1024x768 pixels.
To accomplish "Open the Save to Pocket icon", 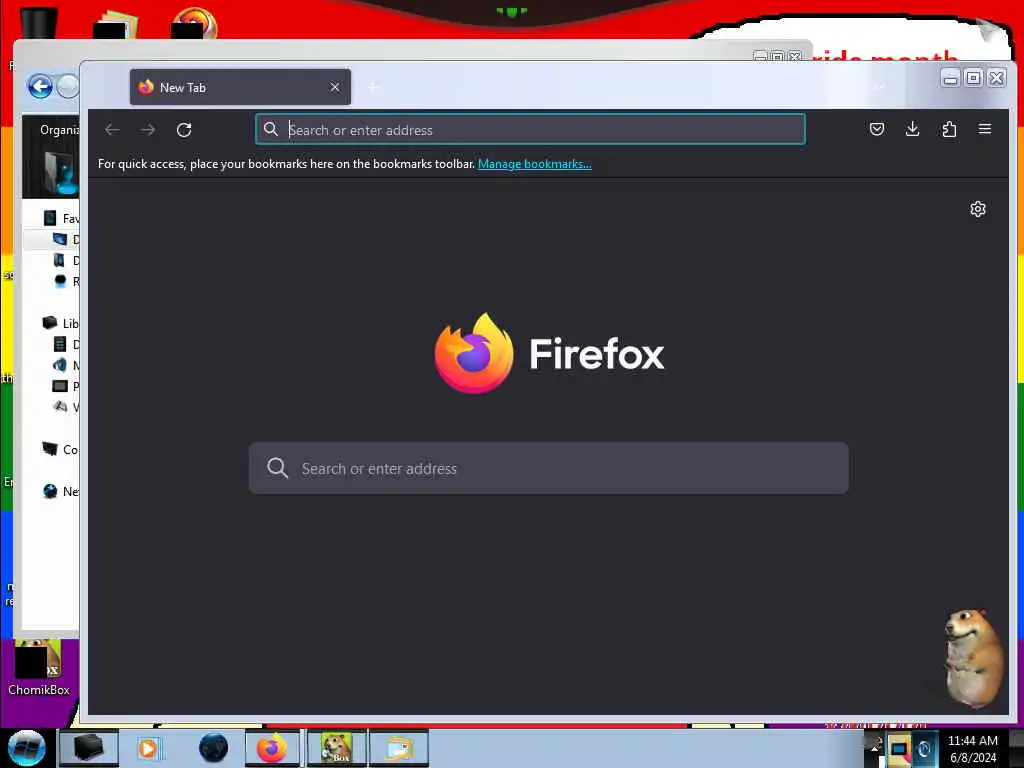I will [877, 129].
